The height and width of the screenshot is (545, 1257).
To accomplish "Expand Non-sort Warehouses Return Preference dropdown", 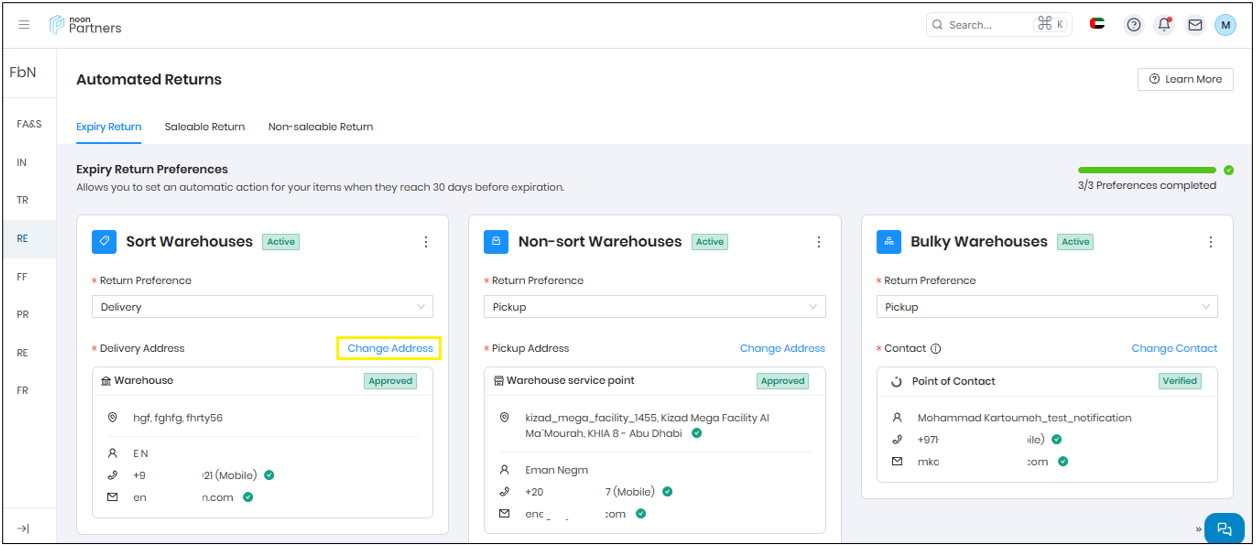I will [655, 307].
